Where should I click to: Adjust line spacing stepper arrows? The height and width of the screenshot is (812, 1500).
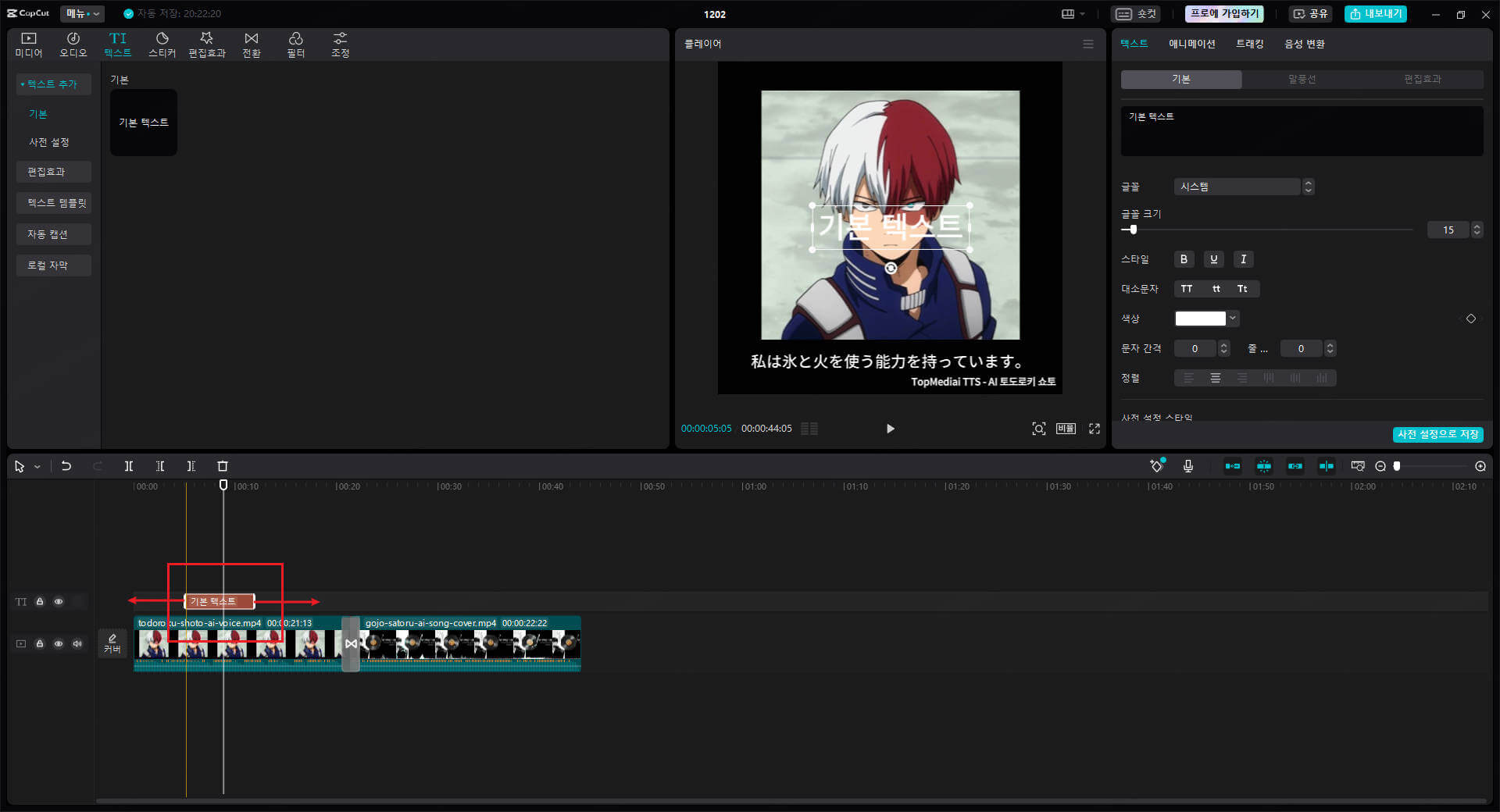(x=1330, y=348)
